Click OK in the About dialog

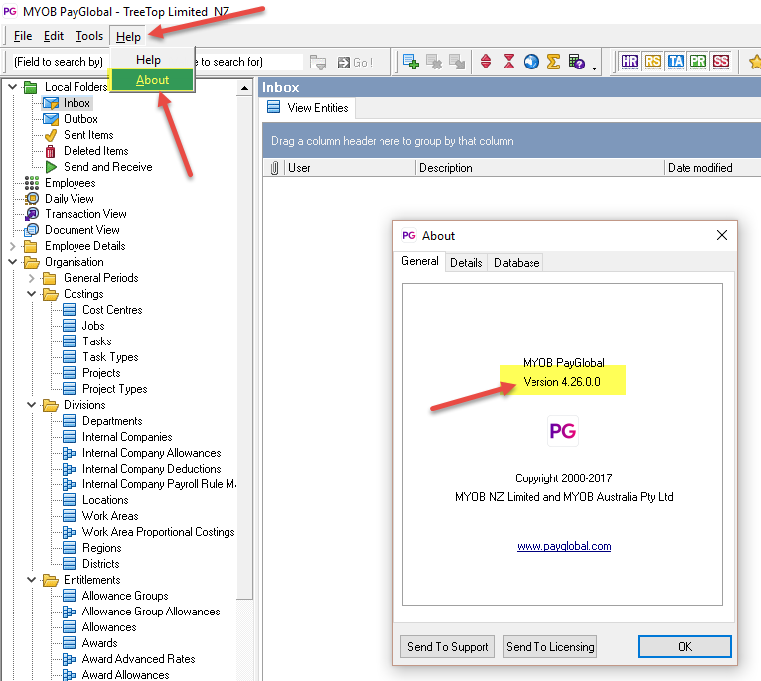(685, 647)
